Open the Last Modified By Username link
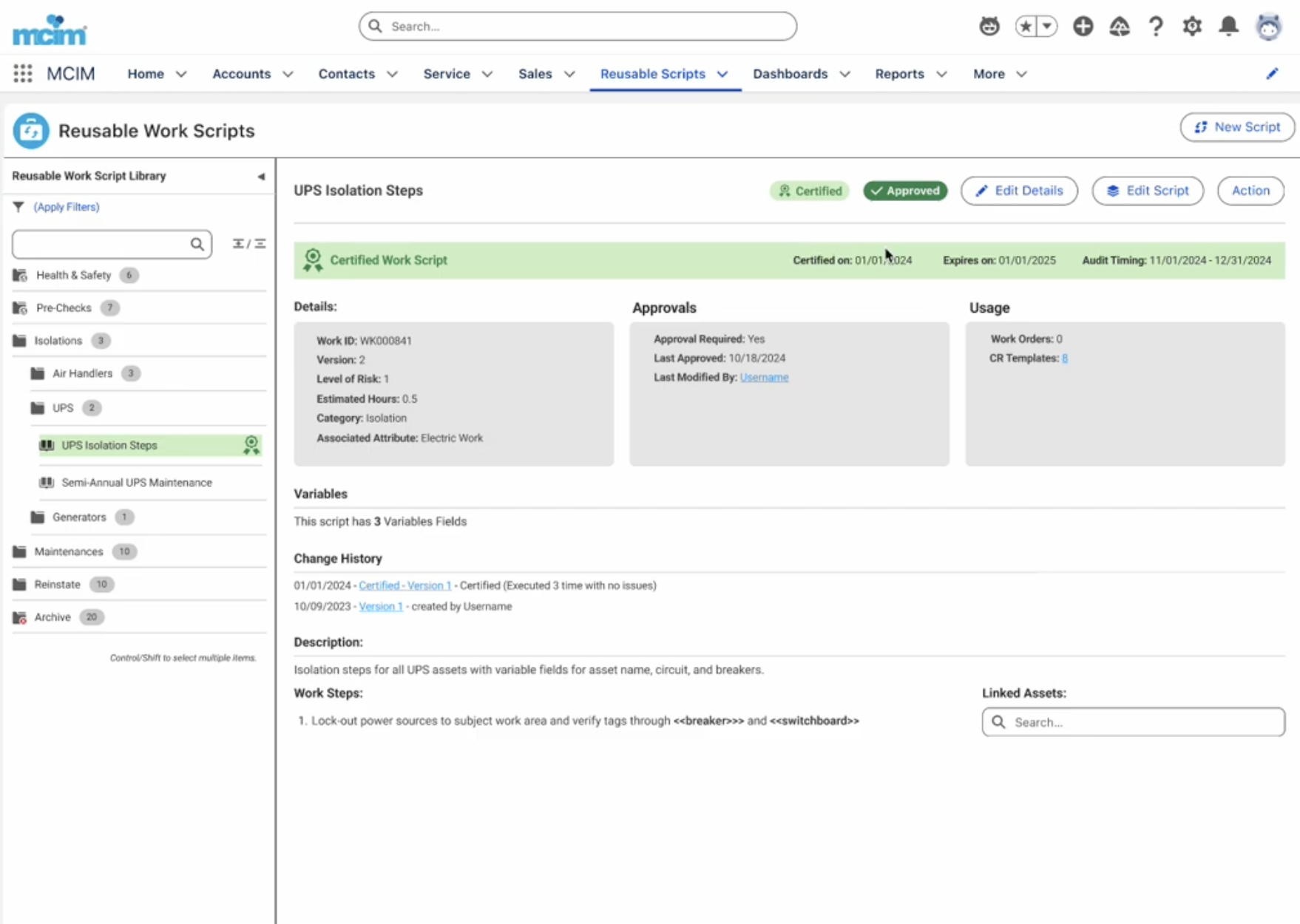 coord(764,378)
